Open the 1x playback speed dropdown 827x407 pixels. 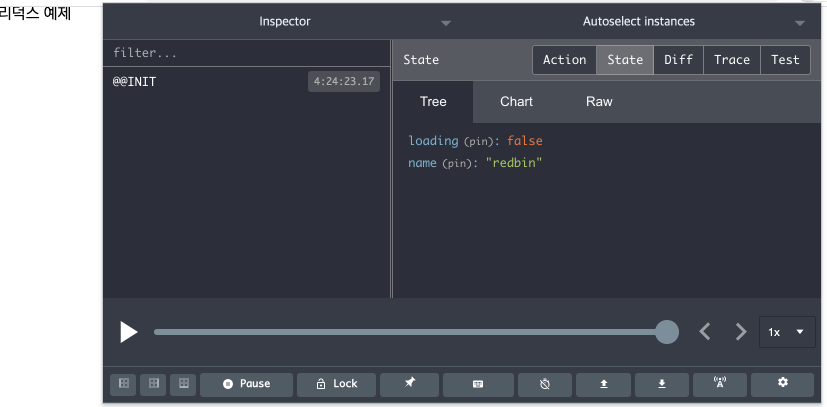click(787, 332)
